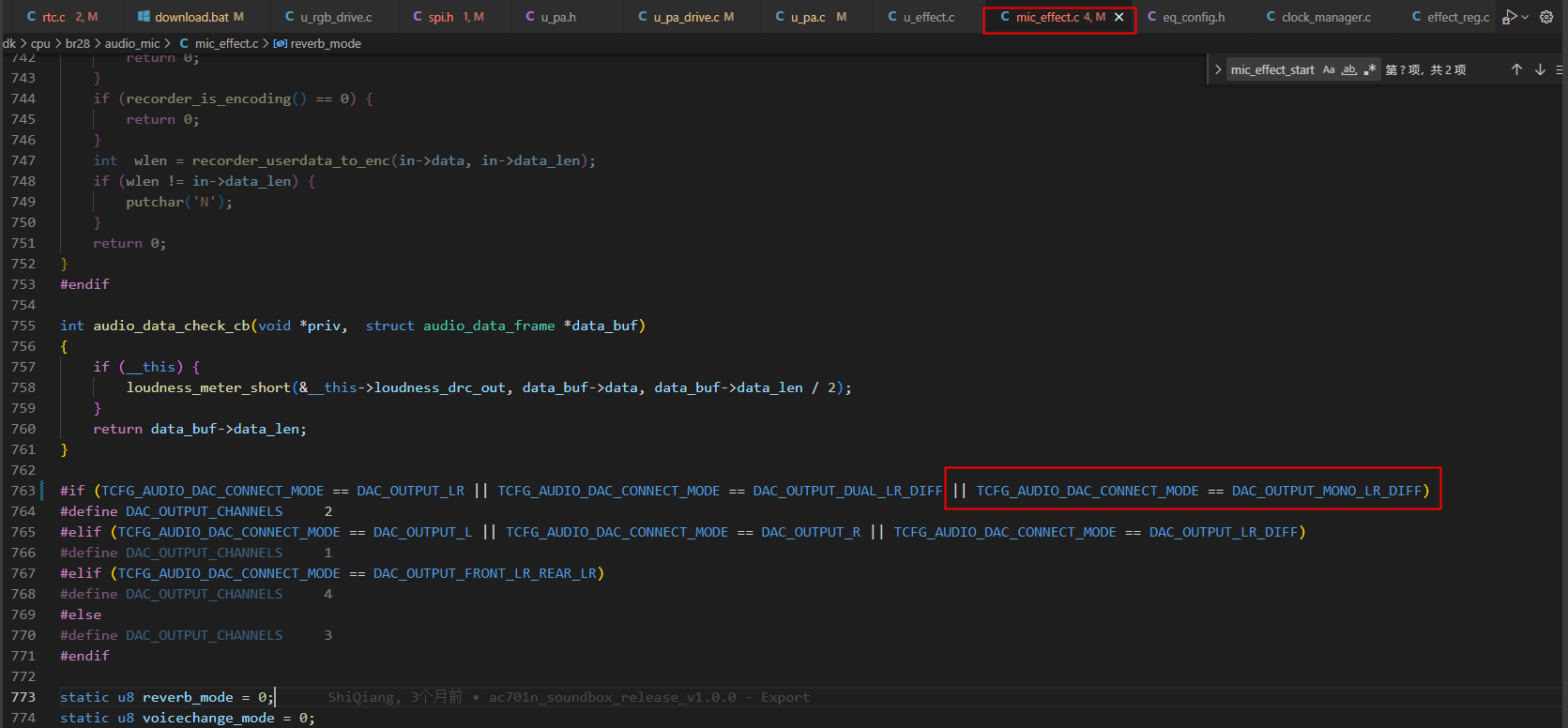Screen dimensions: 1568x728
Task: Toggle Match Whole Word in find widget
Action: [1349, 69]
